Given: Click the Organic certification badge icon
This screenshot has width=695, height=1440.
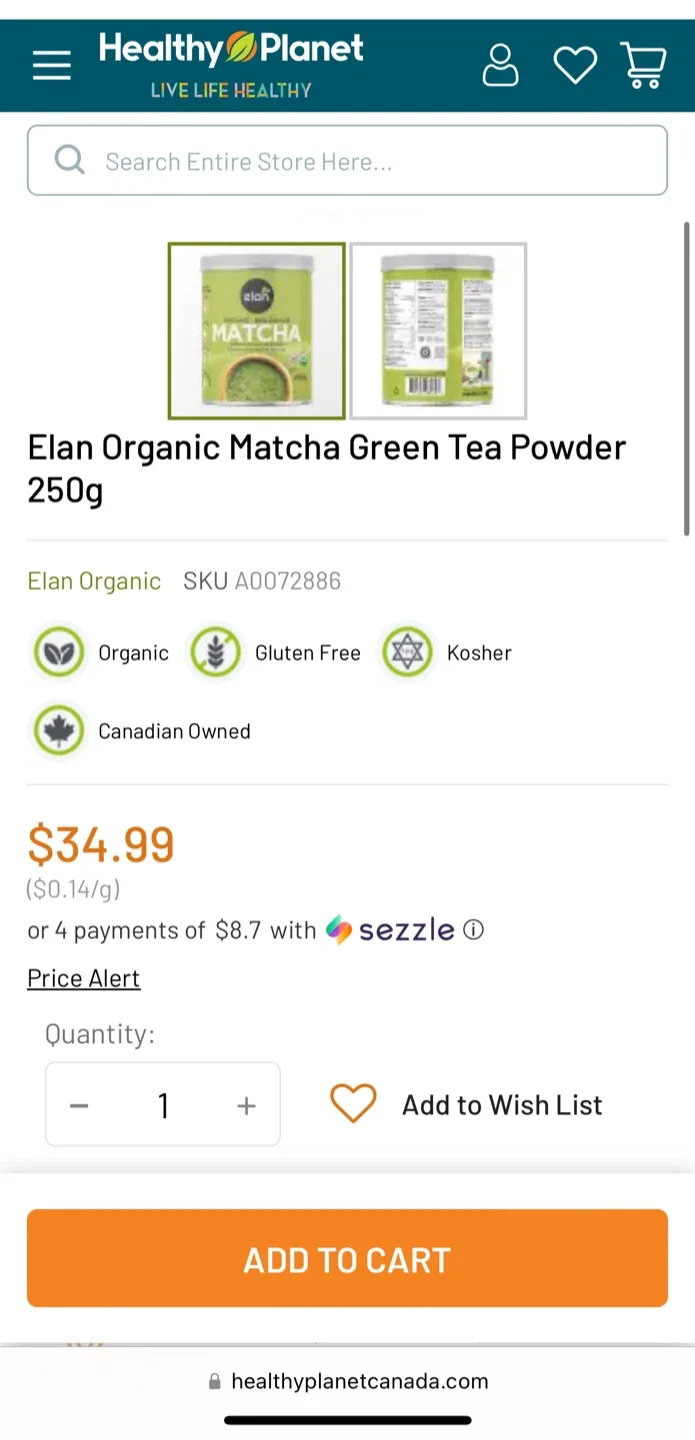Looking at the screenshot, I should click(x=59, y=652).
